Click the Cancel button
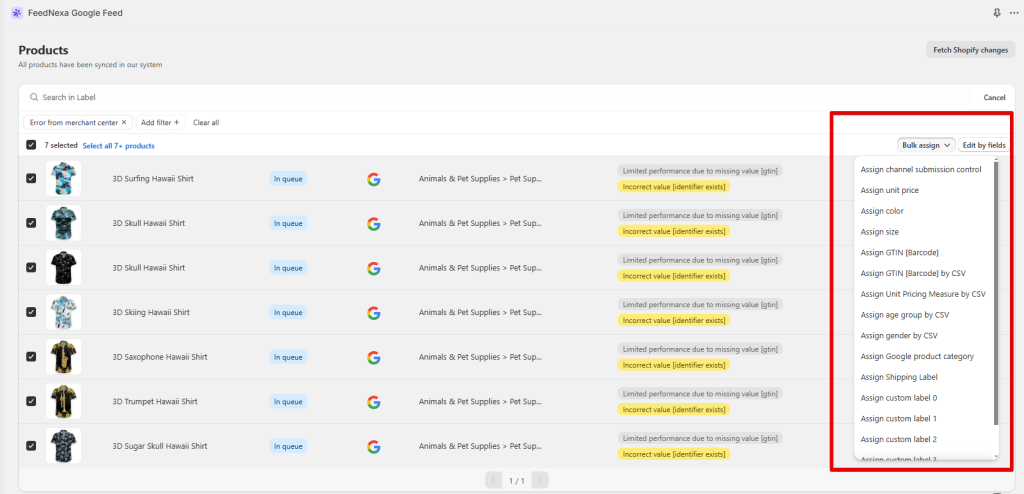 pyautogui.click(x=994, y=97)
